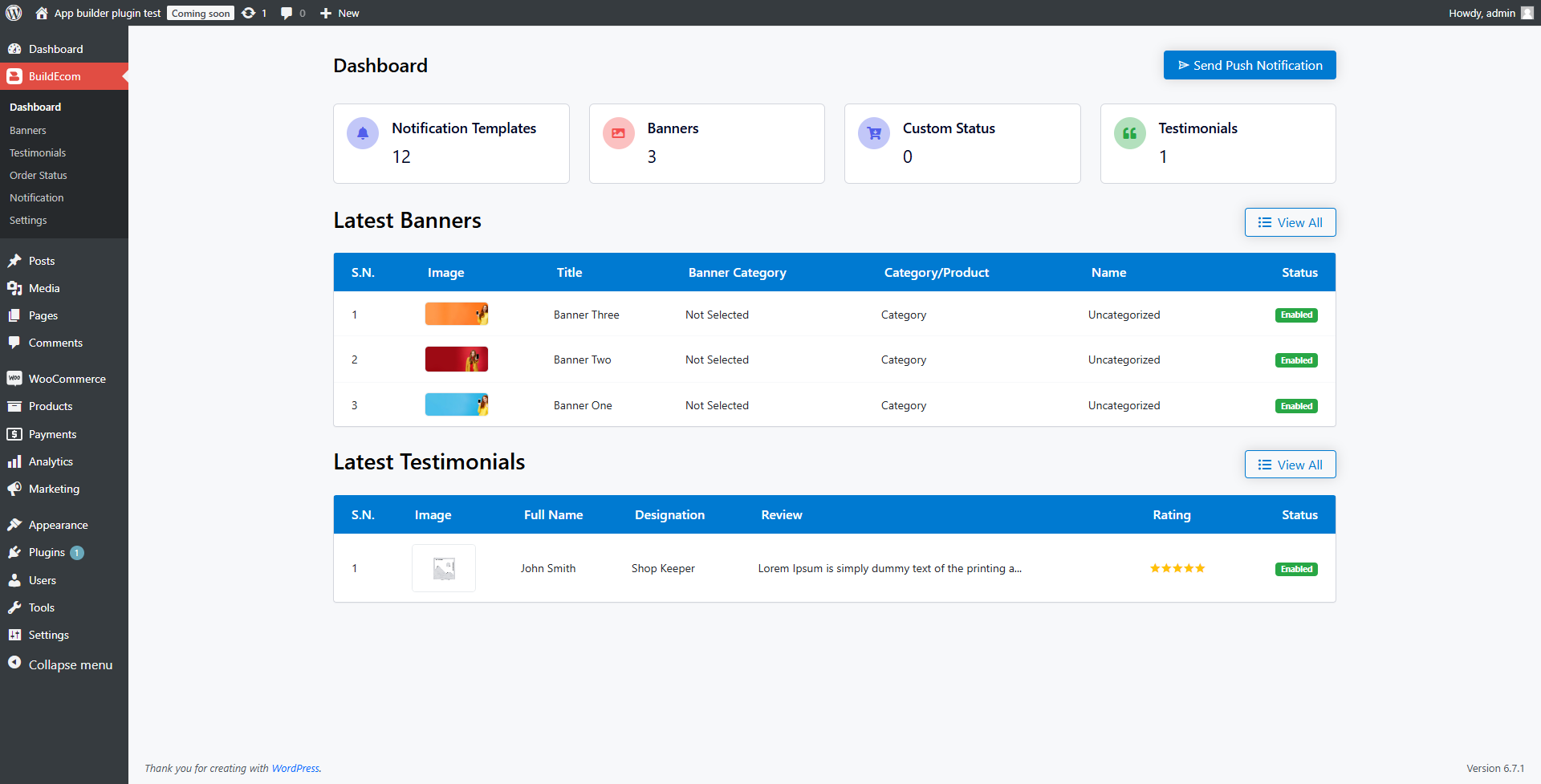
Task: Click the Send Push Notification button
Action: tap(1250, 65)
